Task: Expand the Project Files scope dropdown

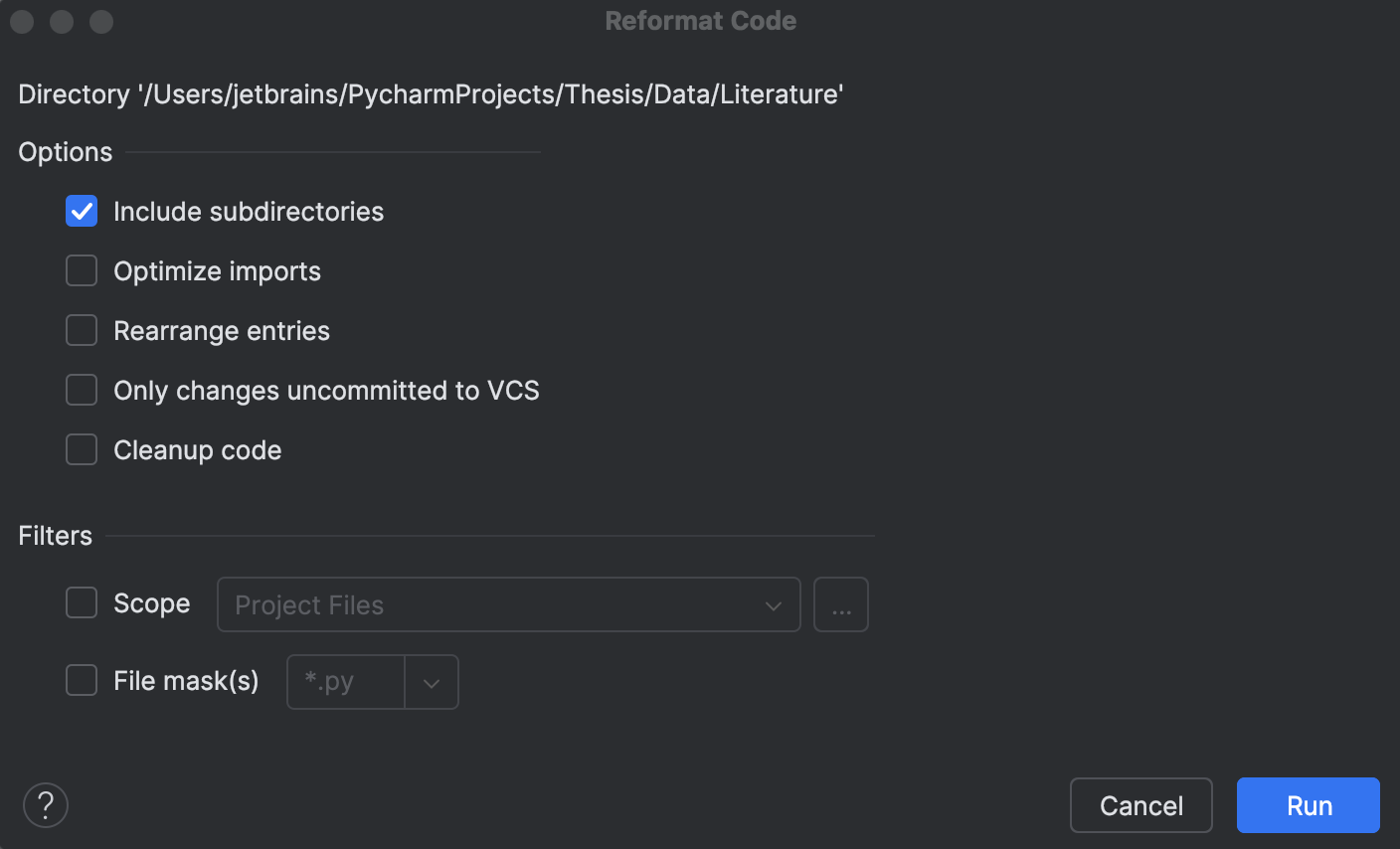Action: 509,604
